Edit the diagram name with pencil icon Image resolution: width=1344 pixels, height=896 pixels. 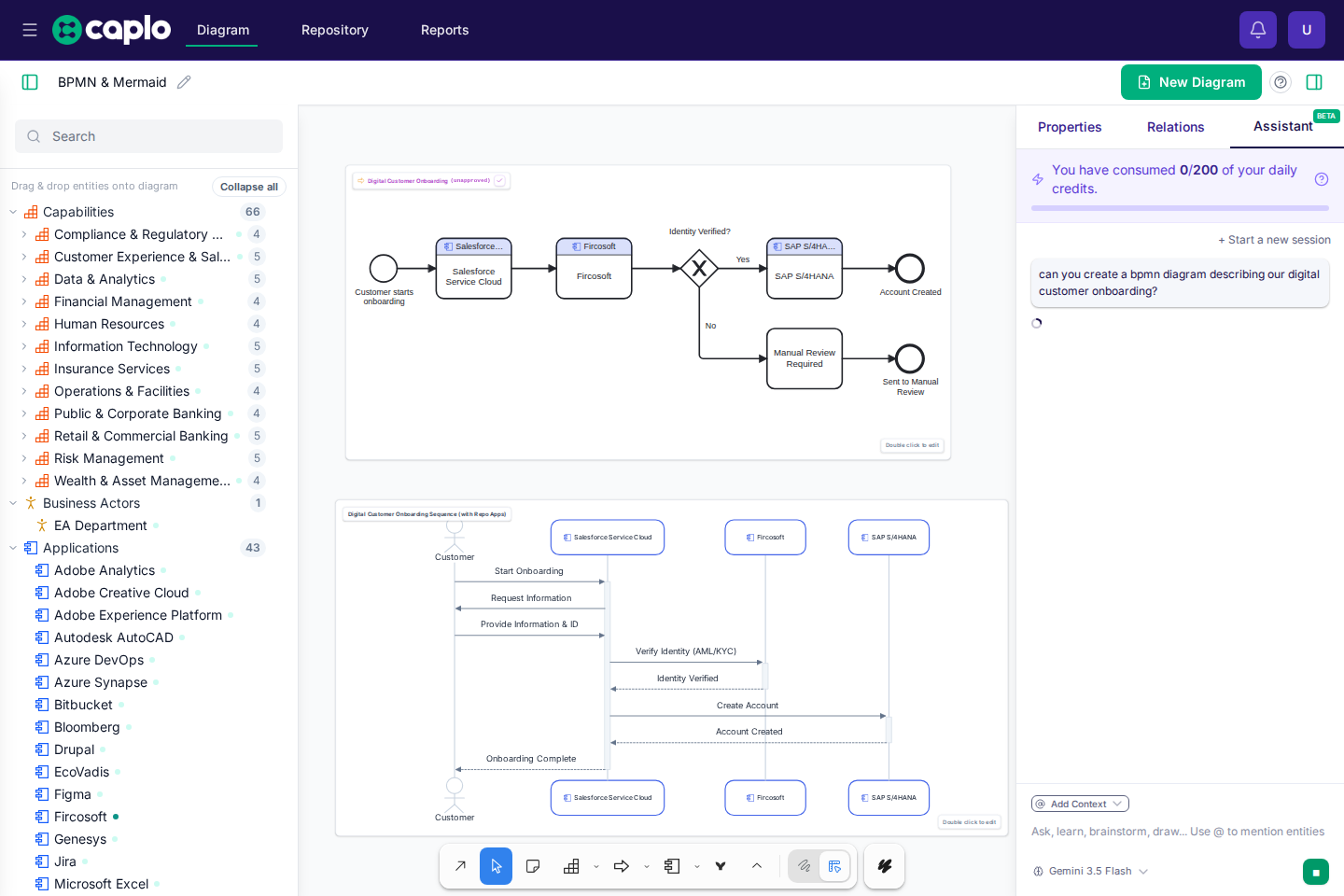(x=184, y=82)
